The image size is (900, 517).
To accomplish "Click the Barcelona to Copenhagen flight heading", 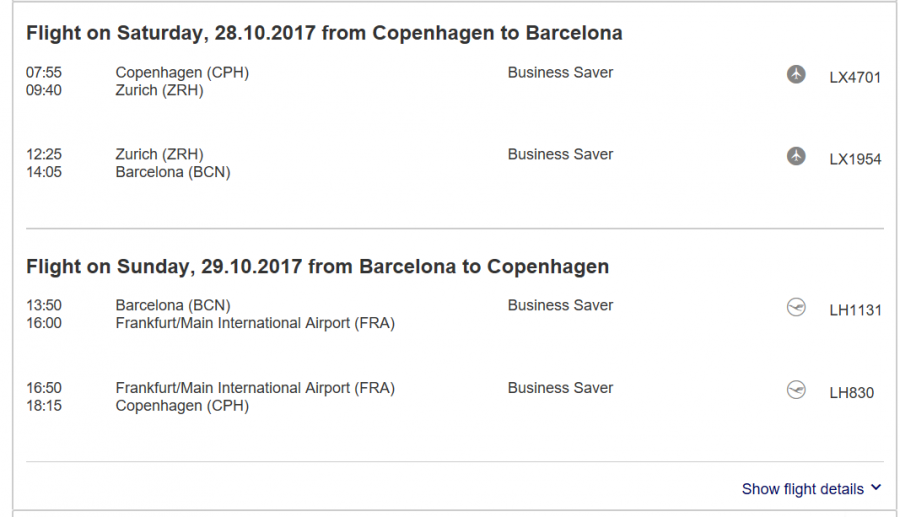I will (317, 267).
